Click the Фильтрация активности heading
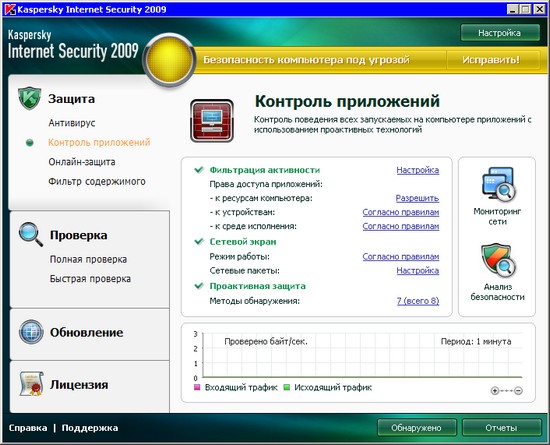The width and height of the screenshot is (550, 445). [x=265, y=170]
